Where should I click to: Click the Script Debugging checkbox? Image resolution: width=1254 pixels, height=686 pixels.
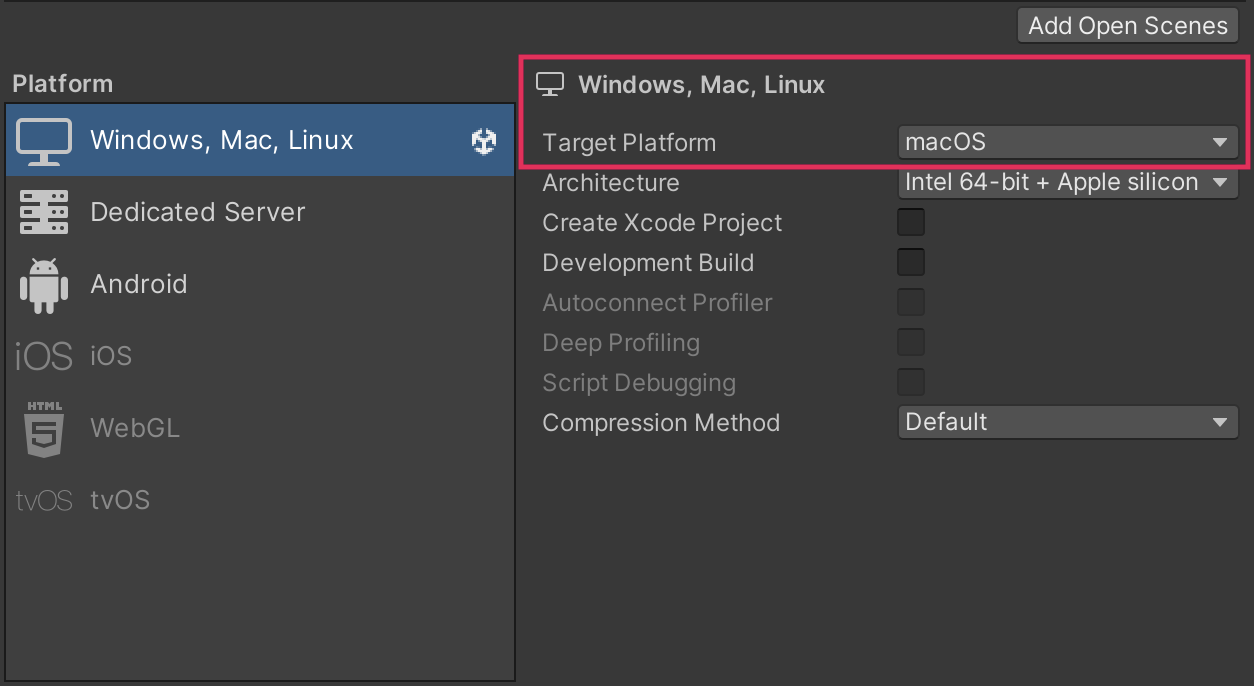(x=911, y=382)
